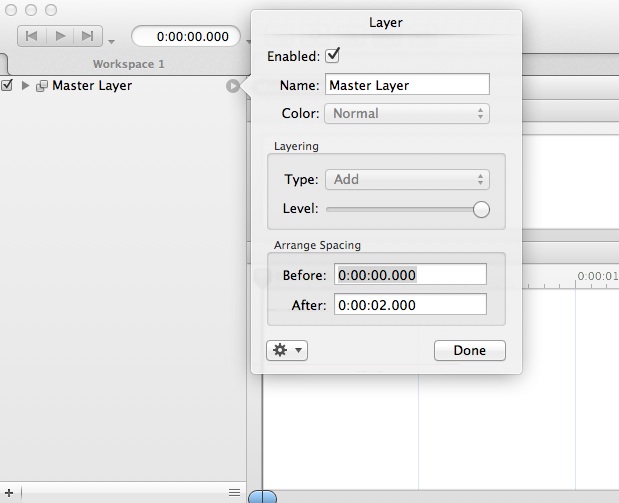Click the Master Layer inspector arrow icon
The height and width of the screenshot is (503, 619).
233,86
